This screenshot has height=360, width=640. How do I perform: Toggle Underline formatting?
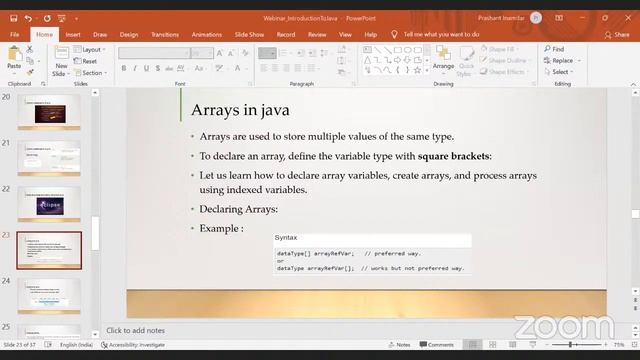coord(146,68)
